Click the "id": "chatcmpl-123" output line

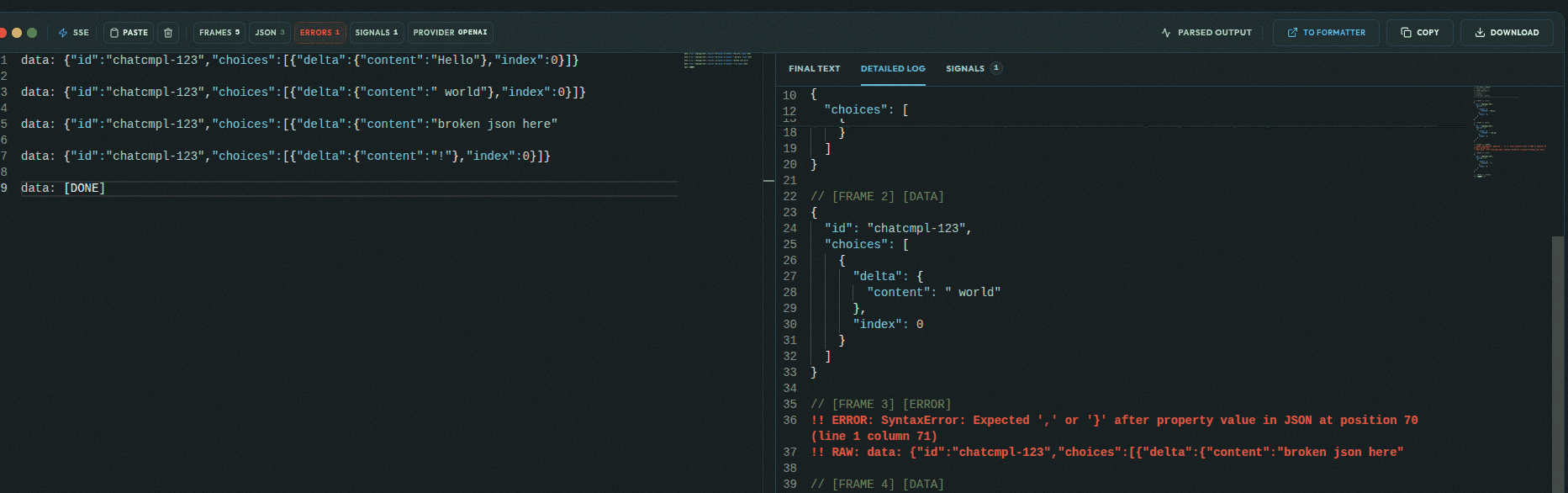click(898, 229)
